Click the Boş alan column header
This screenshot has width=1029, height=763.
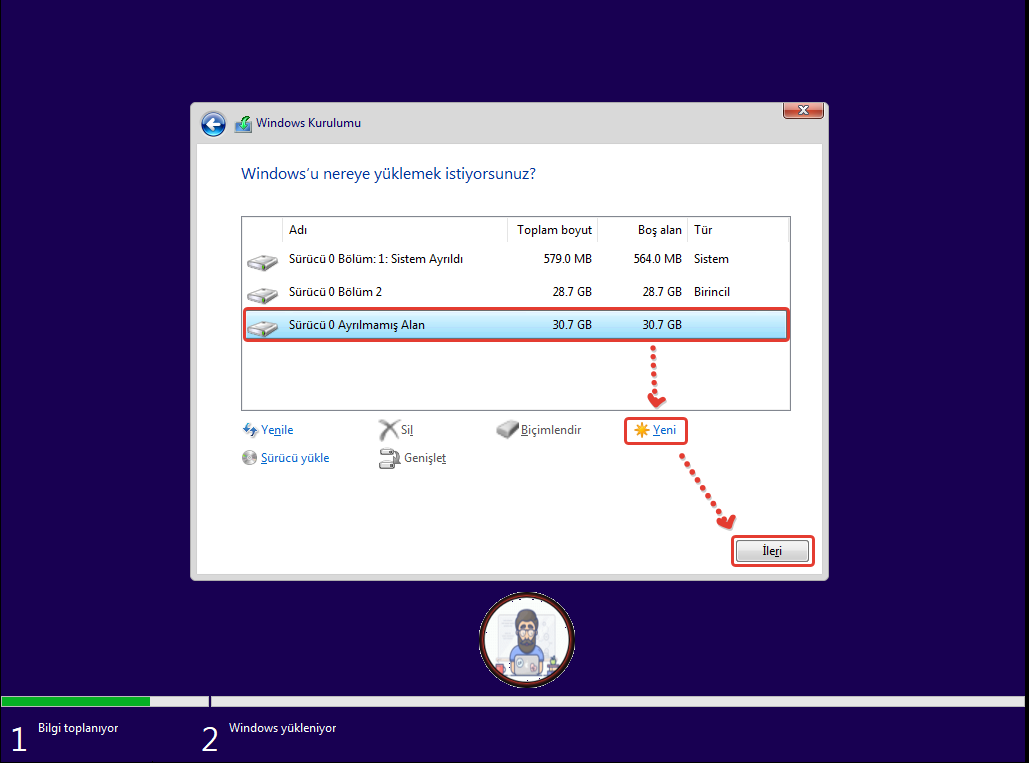coord(642,230)
